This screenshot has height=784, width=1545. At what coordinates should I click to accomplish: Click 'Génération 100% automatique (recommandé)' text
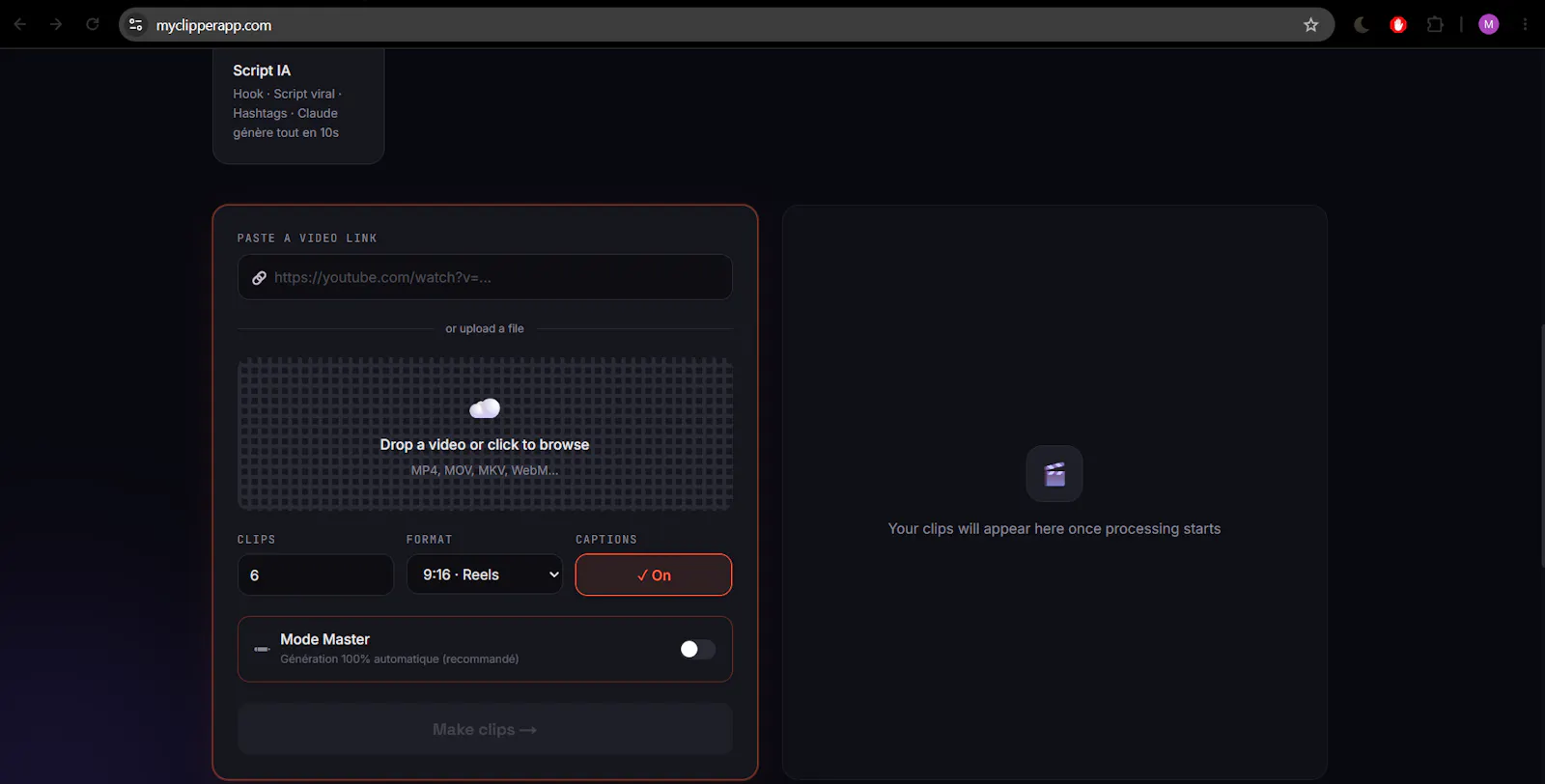point(400,659)
